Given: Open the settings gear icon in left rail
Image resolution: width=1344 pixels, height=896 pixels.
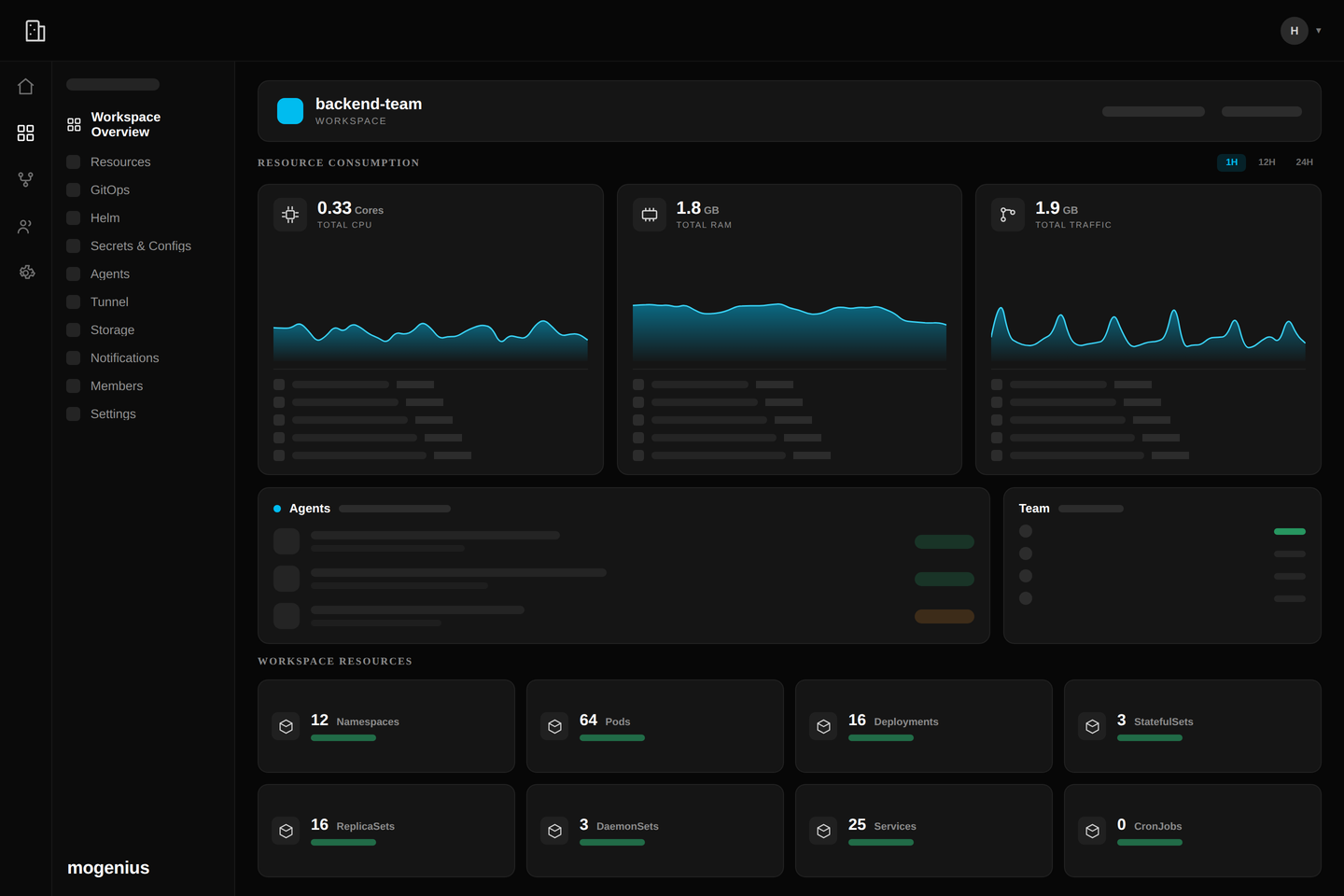Looking at the screenshot, I should tap(26, 273).
